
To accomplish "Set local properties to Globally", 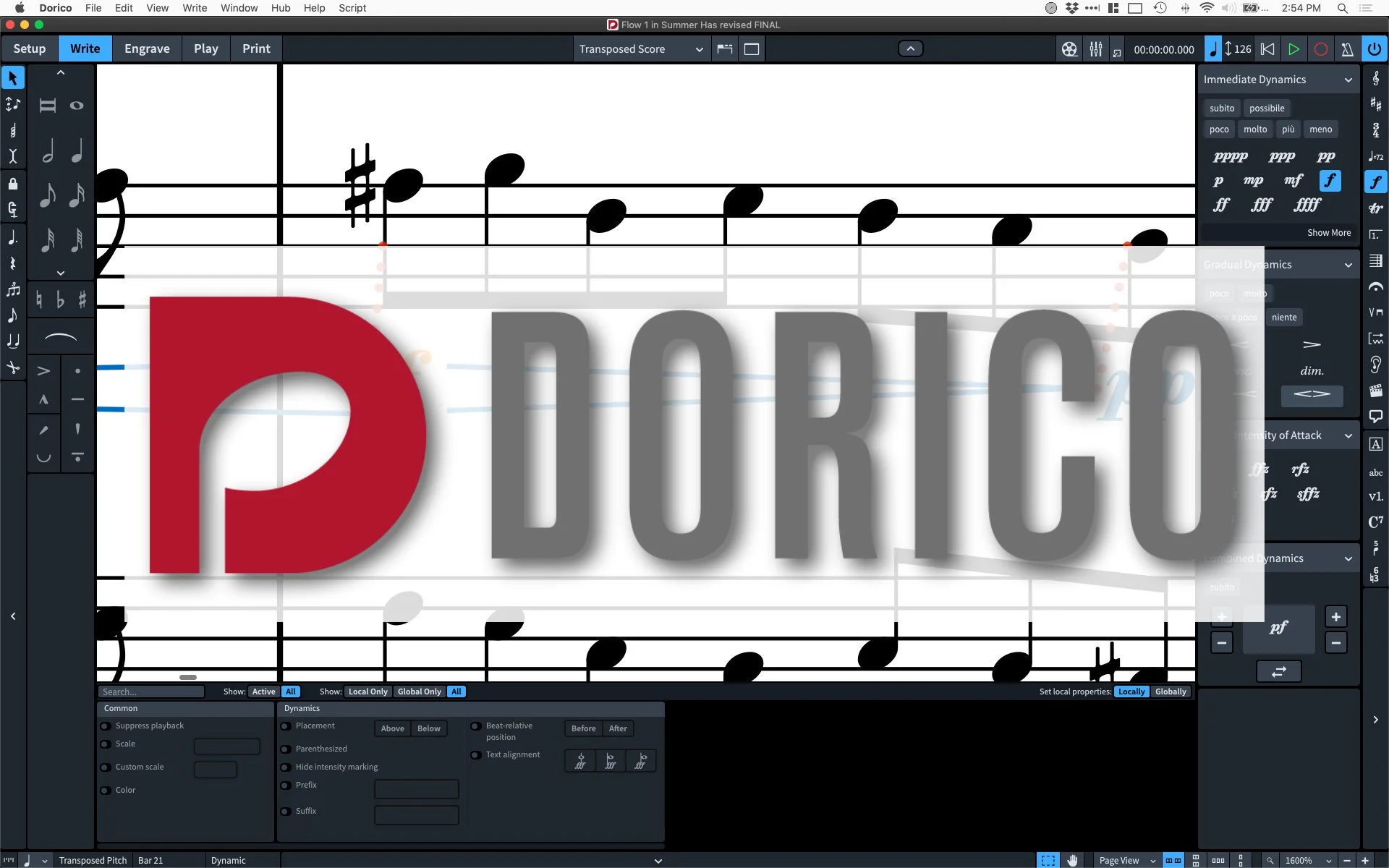I will pos(1170,692).
